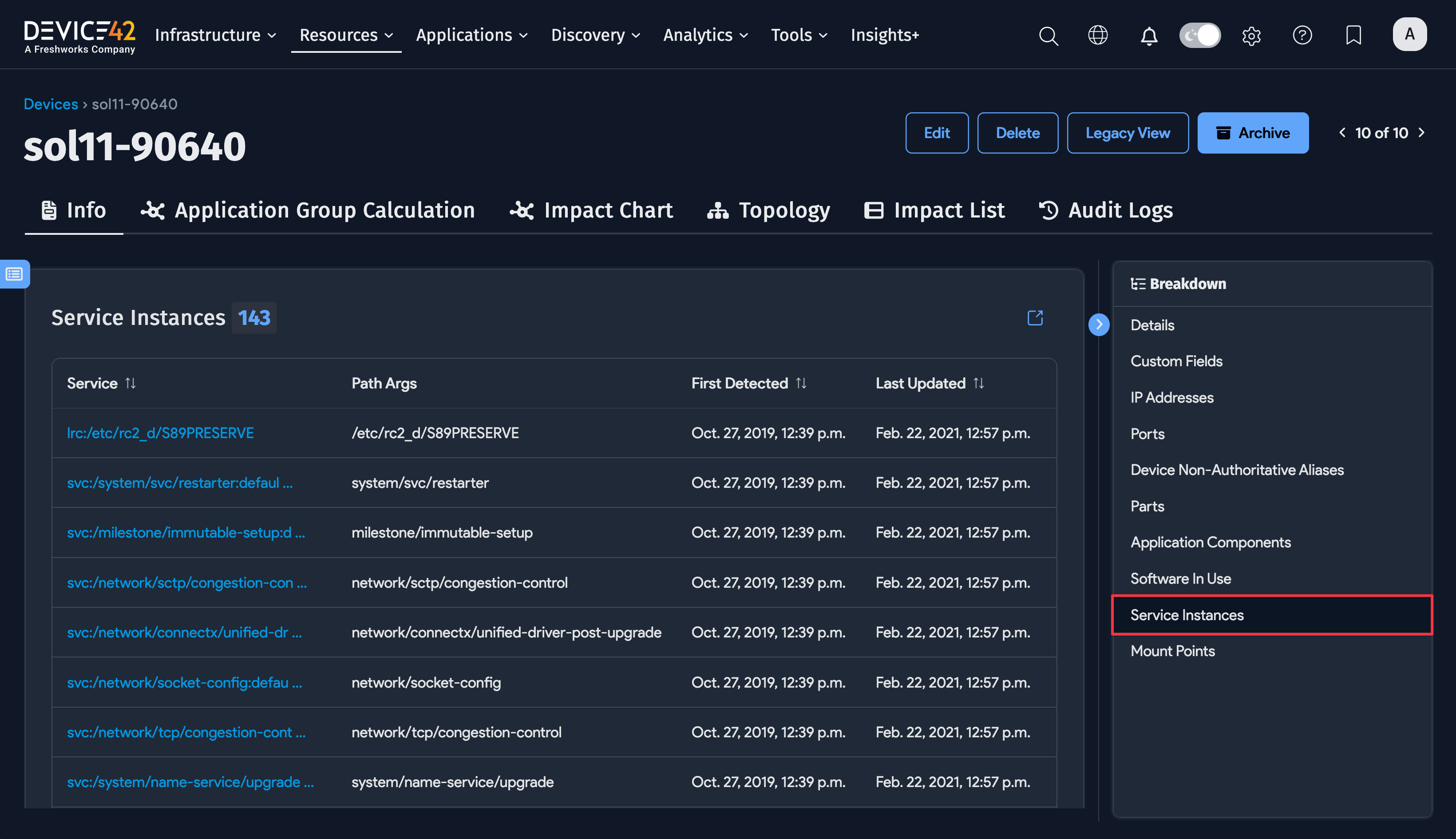Image resolution: width=1456 pixels, height=839 pixels.
Task: Open the account avatar menu
Action: (1409, 34)
